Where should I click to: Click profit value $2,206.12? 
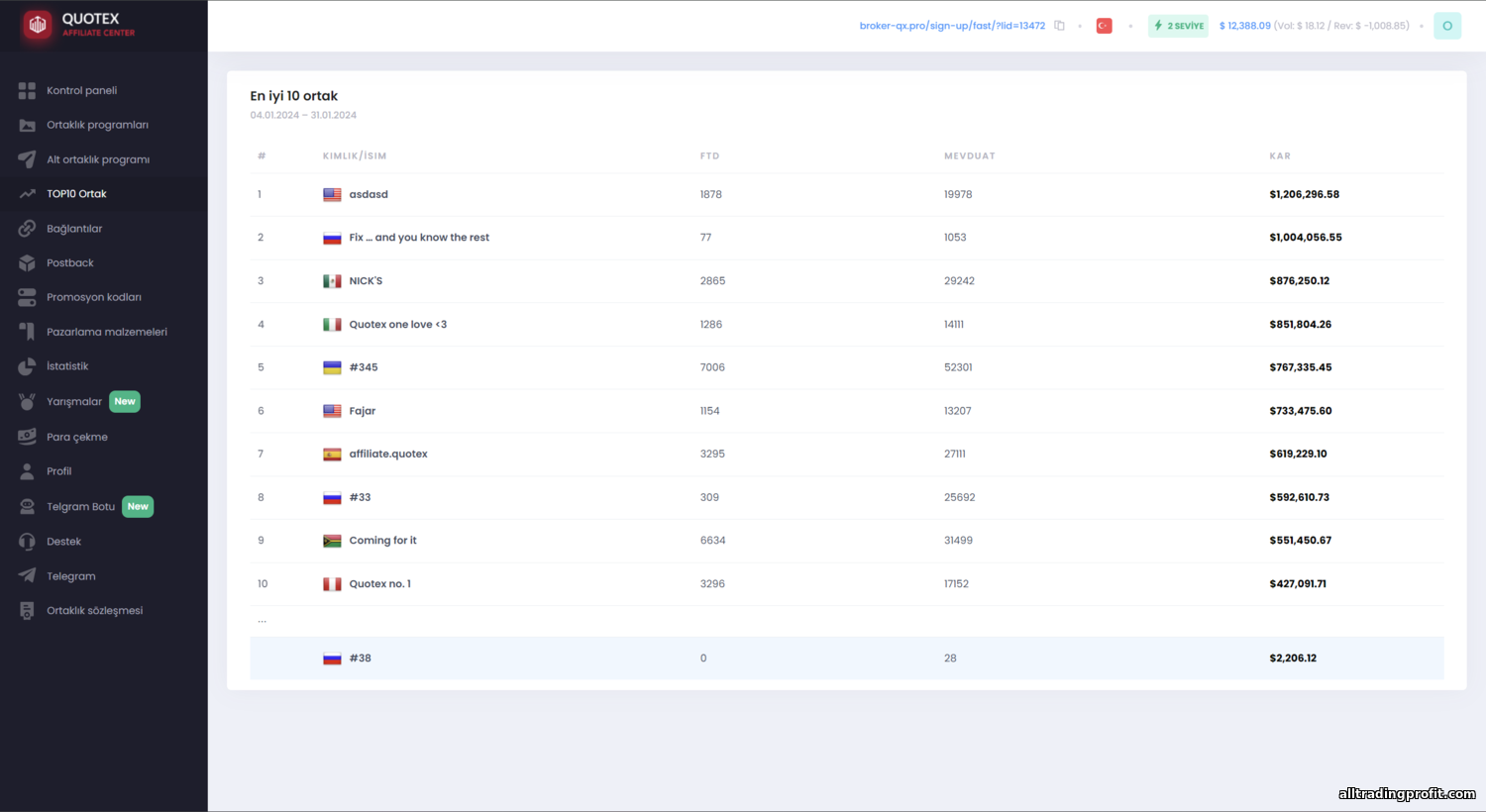pos(1293,659)
